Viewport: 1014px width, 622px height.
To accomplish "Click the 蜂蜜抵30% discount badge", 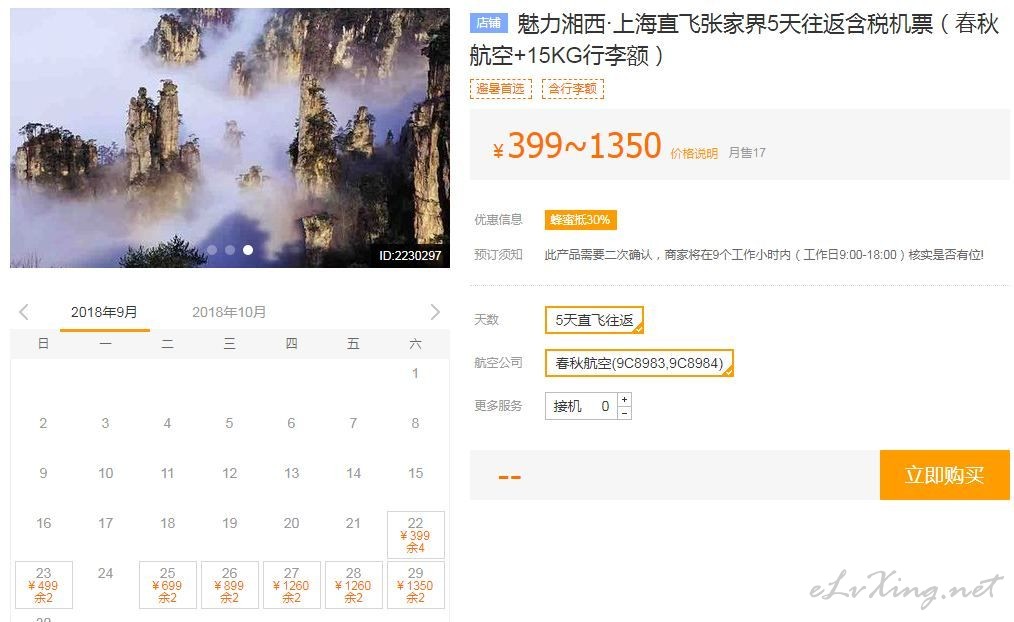I will coord(580,220).
